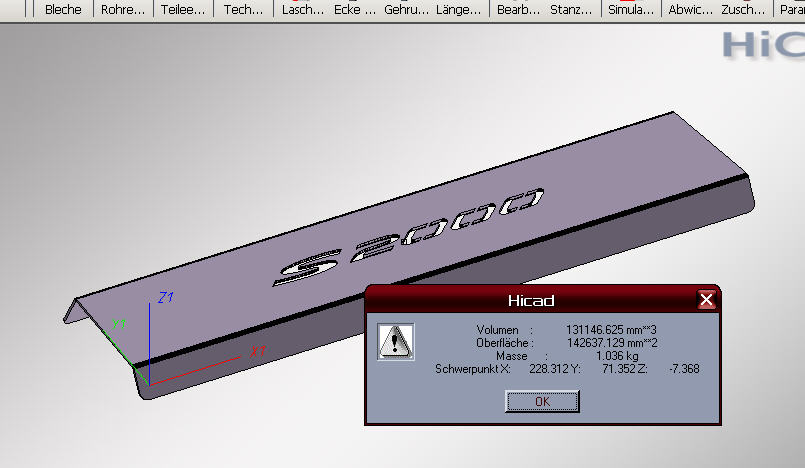Open the Bleche toolbar group
The image size is (805, 468).
tap(63, 9)
